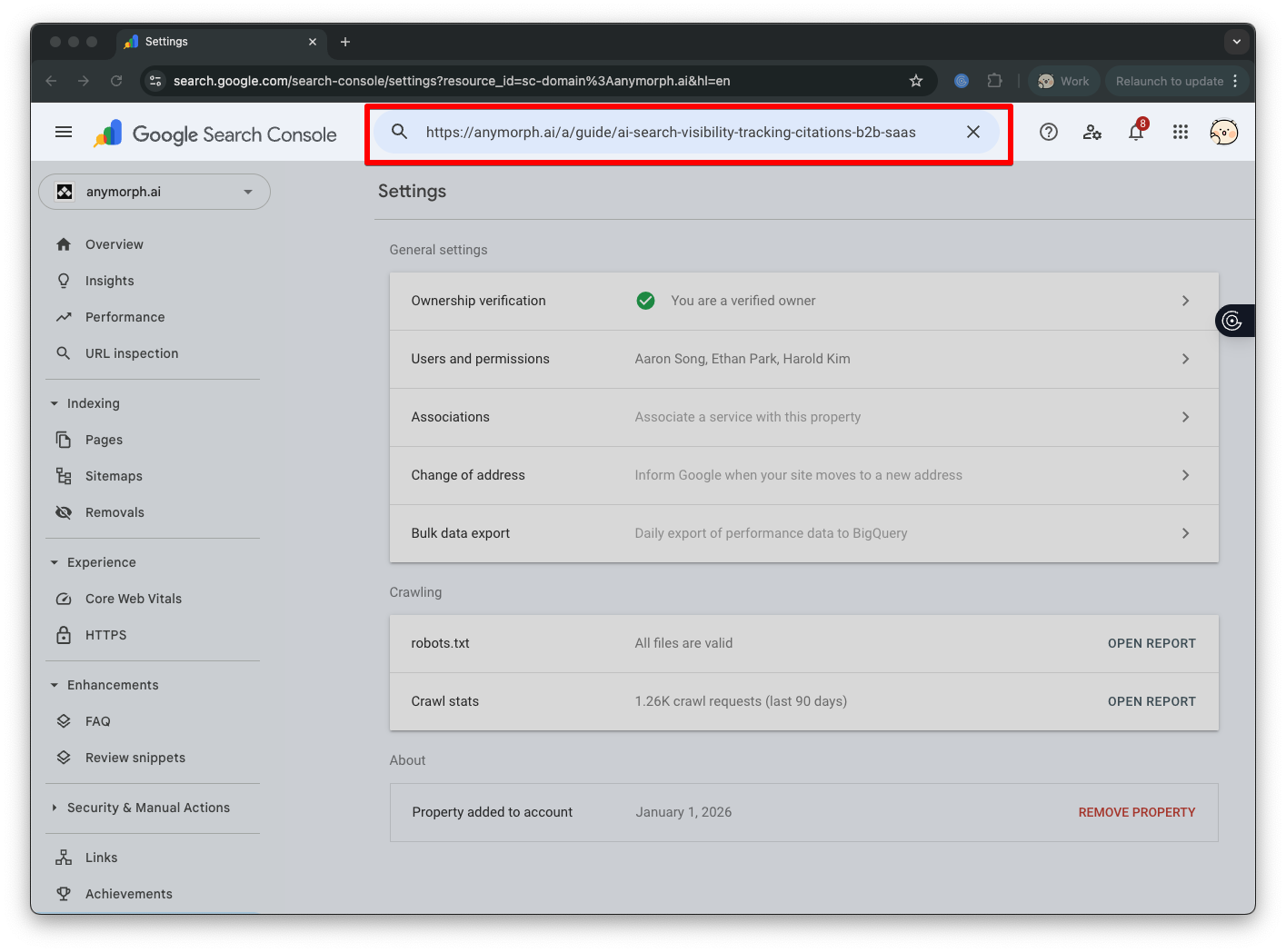Viewport: 1286px width, 952px height.
Task: Open the anymorph.ai property selector
Action: (155, 192)
